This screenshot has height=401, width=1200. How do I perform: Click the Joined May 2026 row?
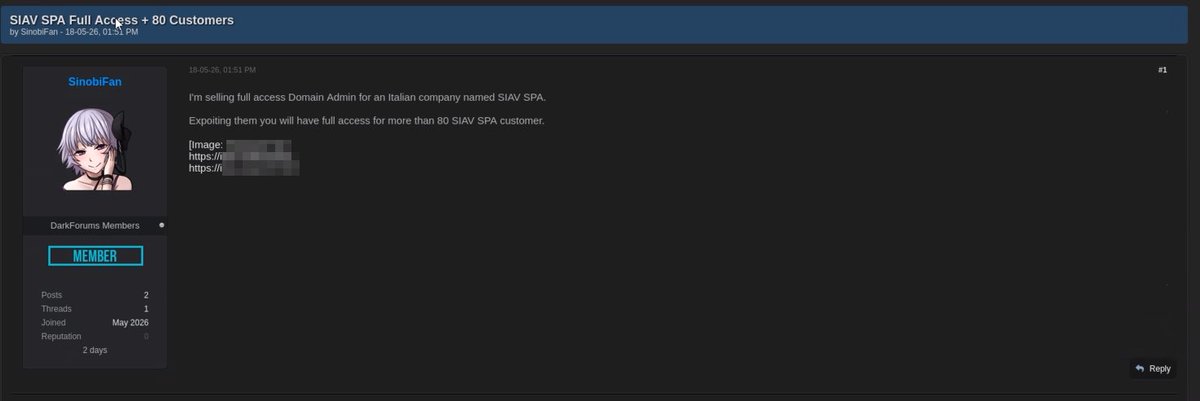95,323
